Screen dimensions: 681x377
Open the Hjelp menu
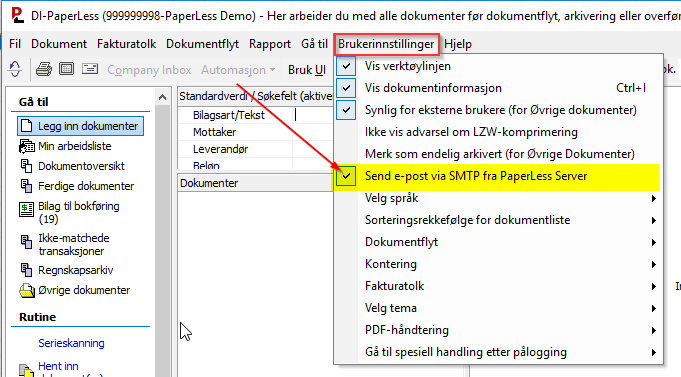458,44
